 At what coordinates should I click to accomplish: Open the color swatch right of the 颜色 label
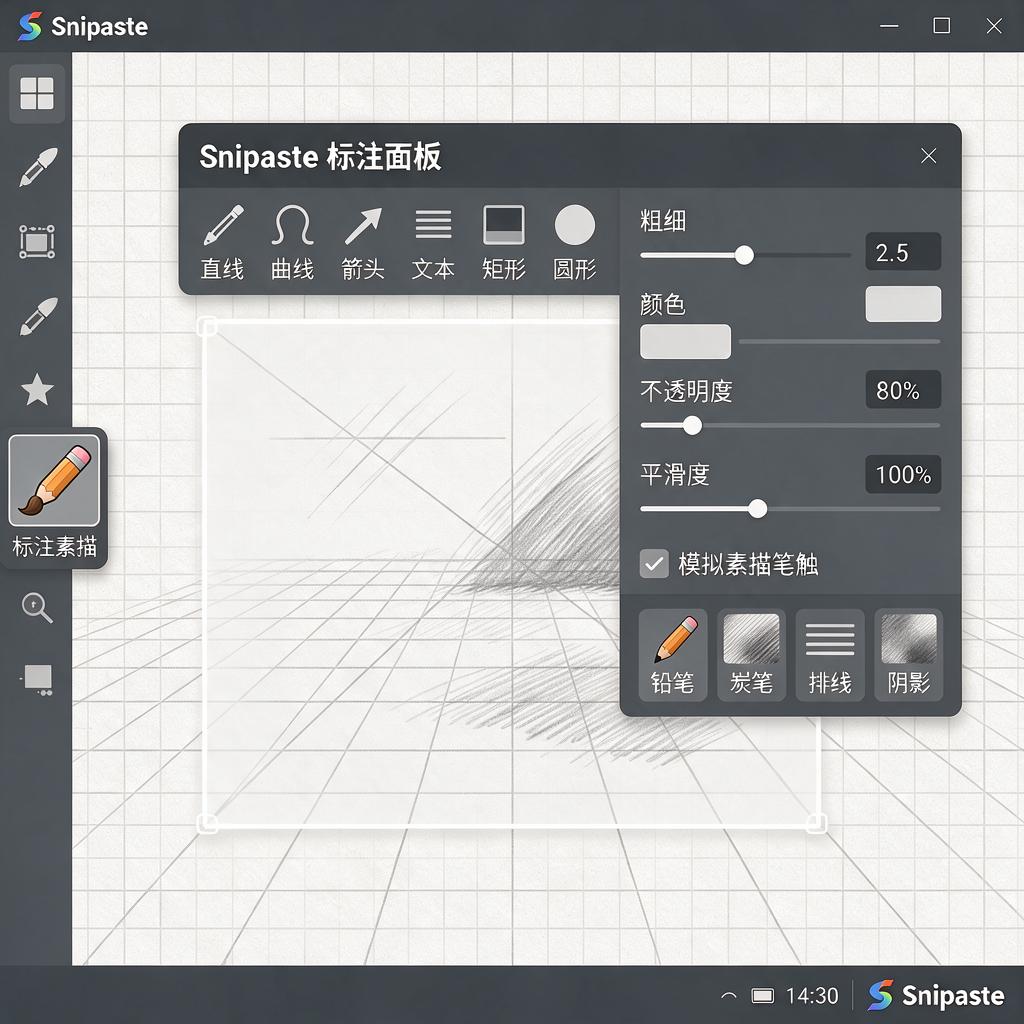pos(903,304)
